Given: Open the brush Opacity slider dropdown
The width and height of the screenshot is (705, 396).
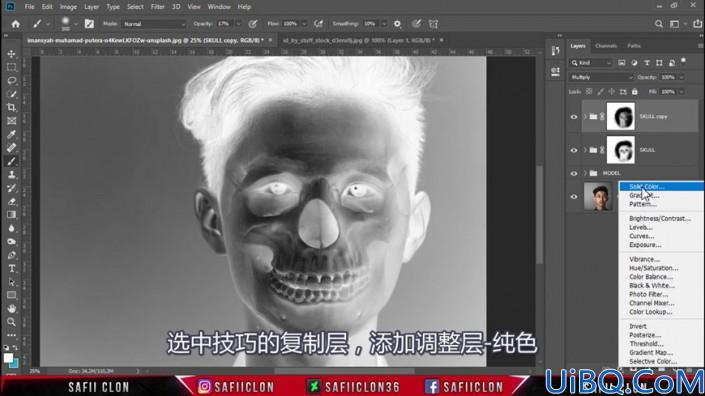Looking at the screenshot, I should [238, 24].
